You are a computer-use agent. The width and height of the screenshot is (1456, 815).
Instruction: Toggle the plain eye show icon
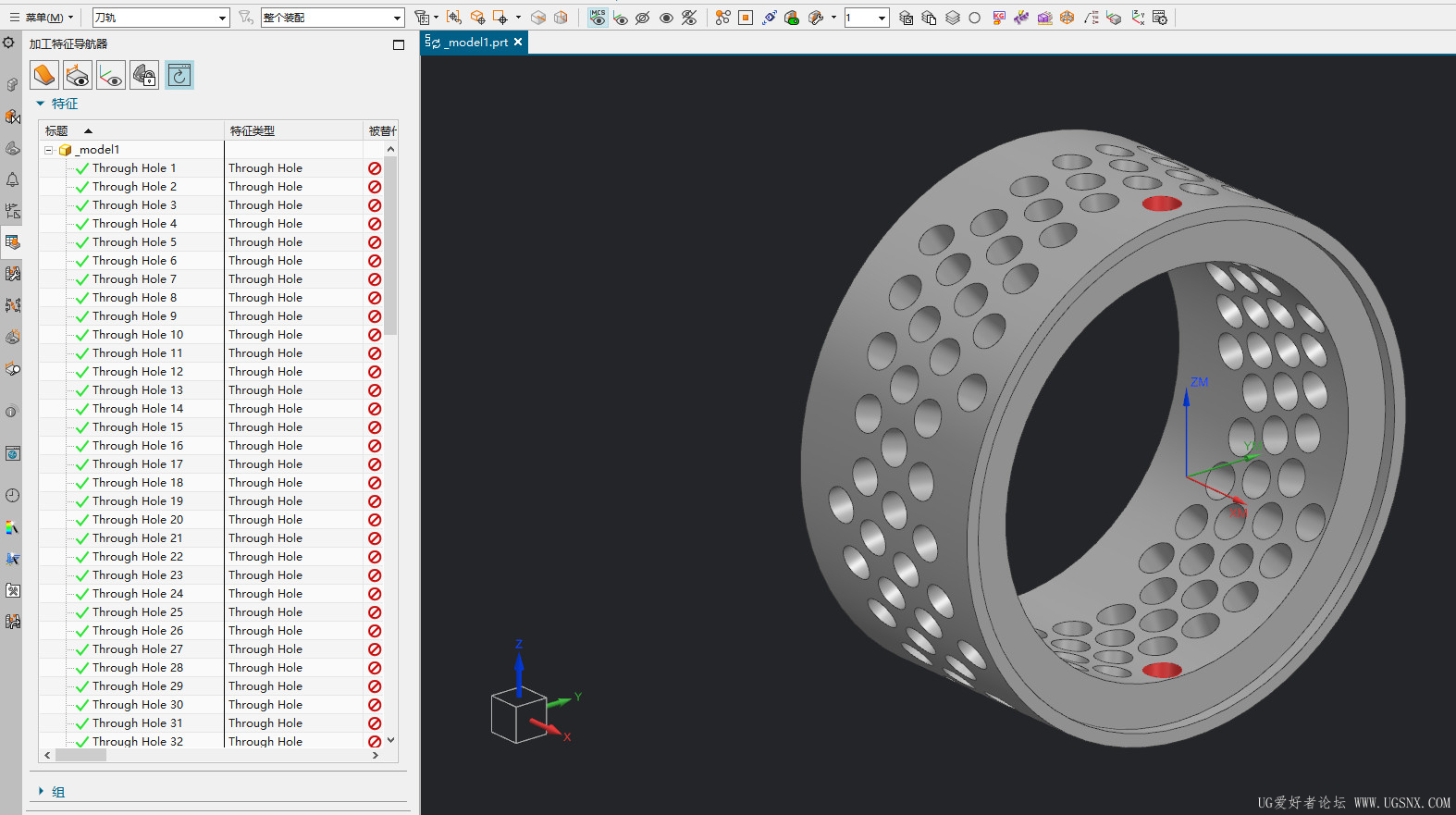coord(666,18)
